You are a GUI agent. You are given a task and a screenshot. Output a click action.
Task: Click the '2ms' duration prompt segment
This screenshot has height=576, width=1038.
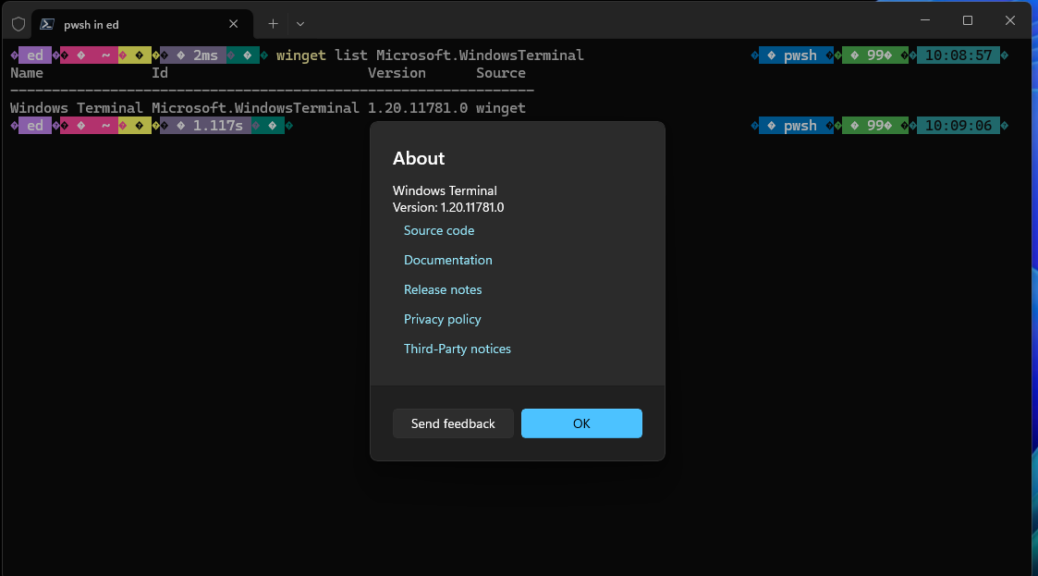(193, 55)
